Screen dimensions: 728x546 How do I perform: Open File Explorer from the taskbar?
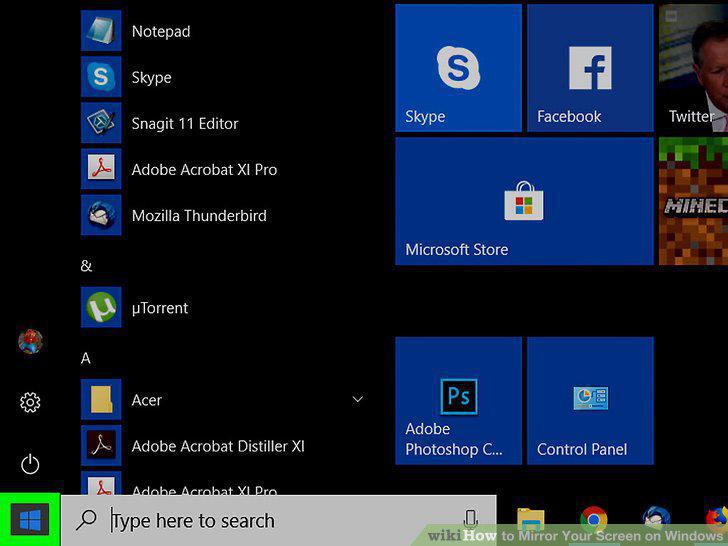(531, 520)
